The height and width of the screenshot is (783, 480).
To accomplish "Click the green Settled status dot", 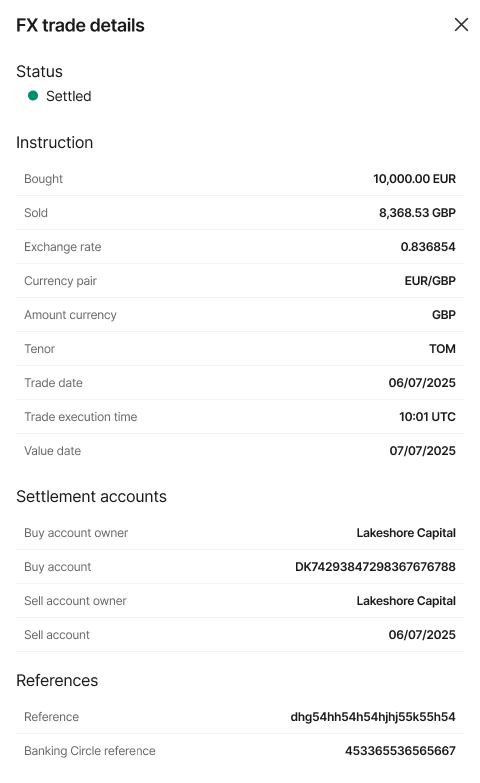I will tap(33, 95).
